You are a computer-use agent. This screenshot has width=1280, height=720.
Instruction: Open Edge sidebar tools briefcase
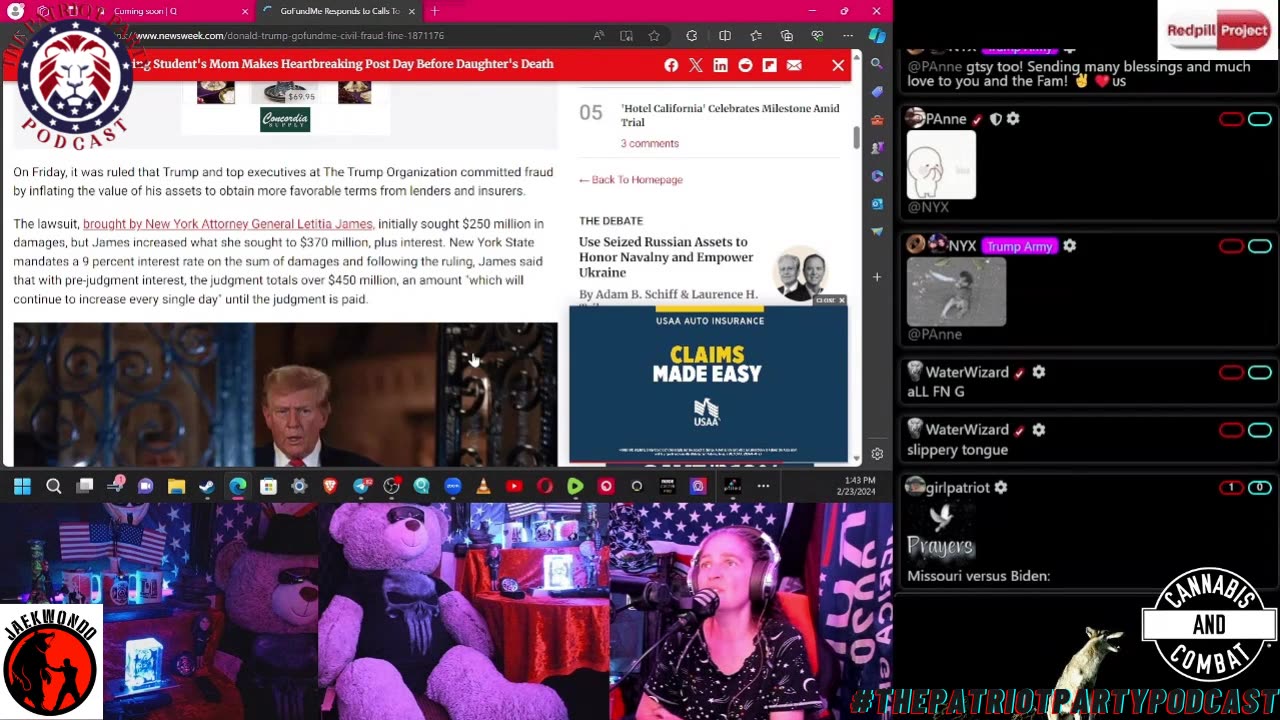(x=877, y=120)
